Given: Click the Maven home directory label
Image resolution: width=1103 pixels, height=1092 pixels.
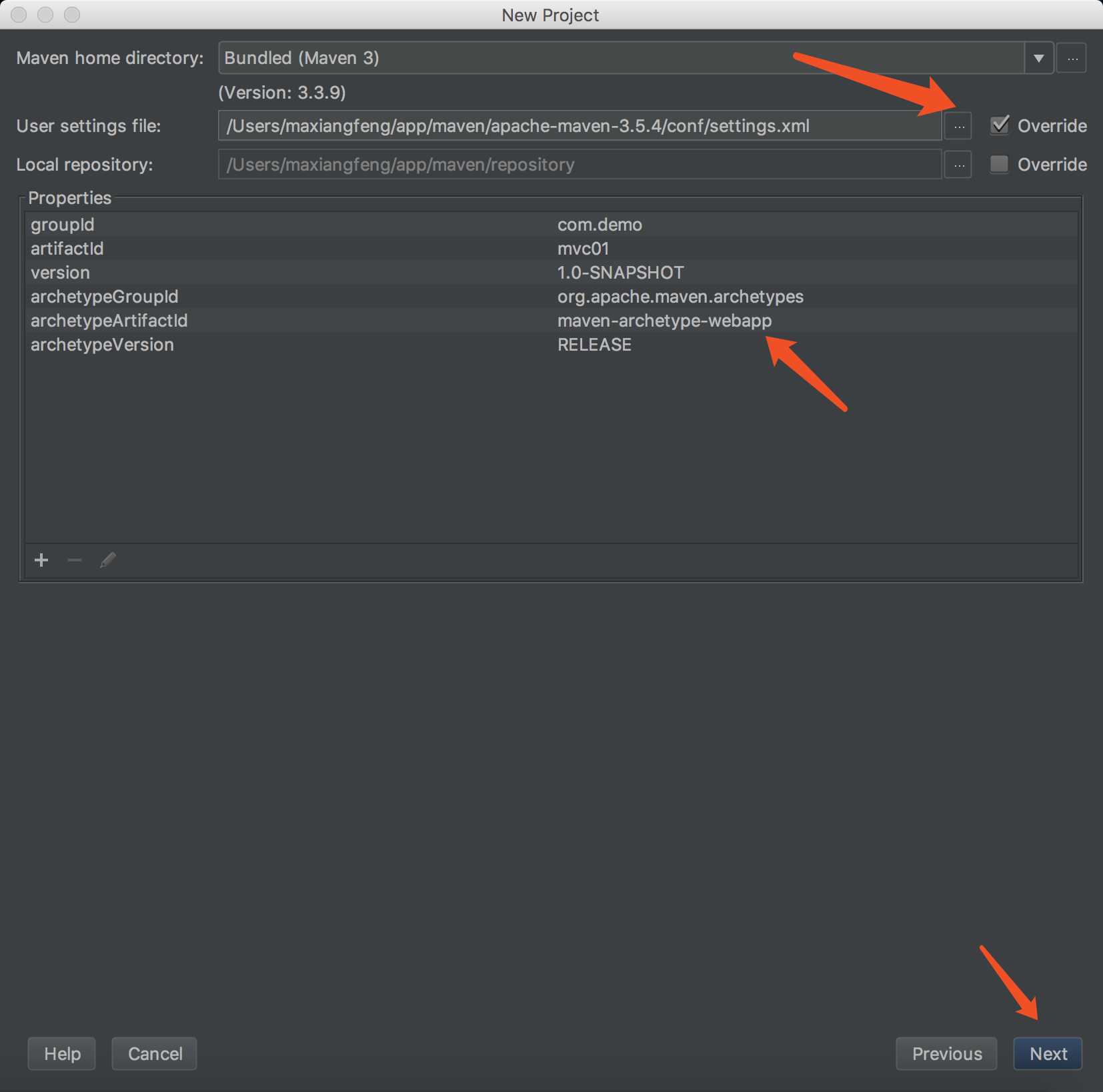Looking at the screenshot, I should pos(110,58).
